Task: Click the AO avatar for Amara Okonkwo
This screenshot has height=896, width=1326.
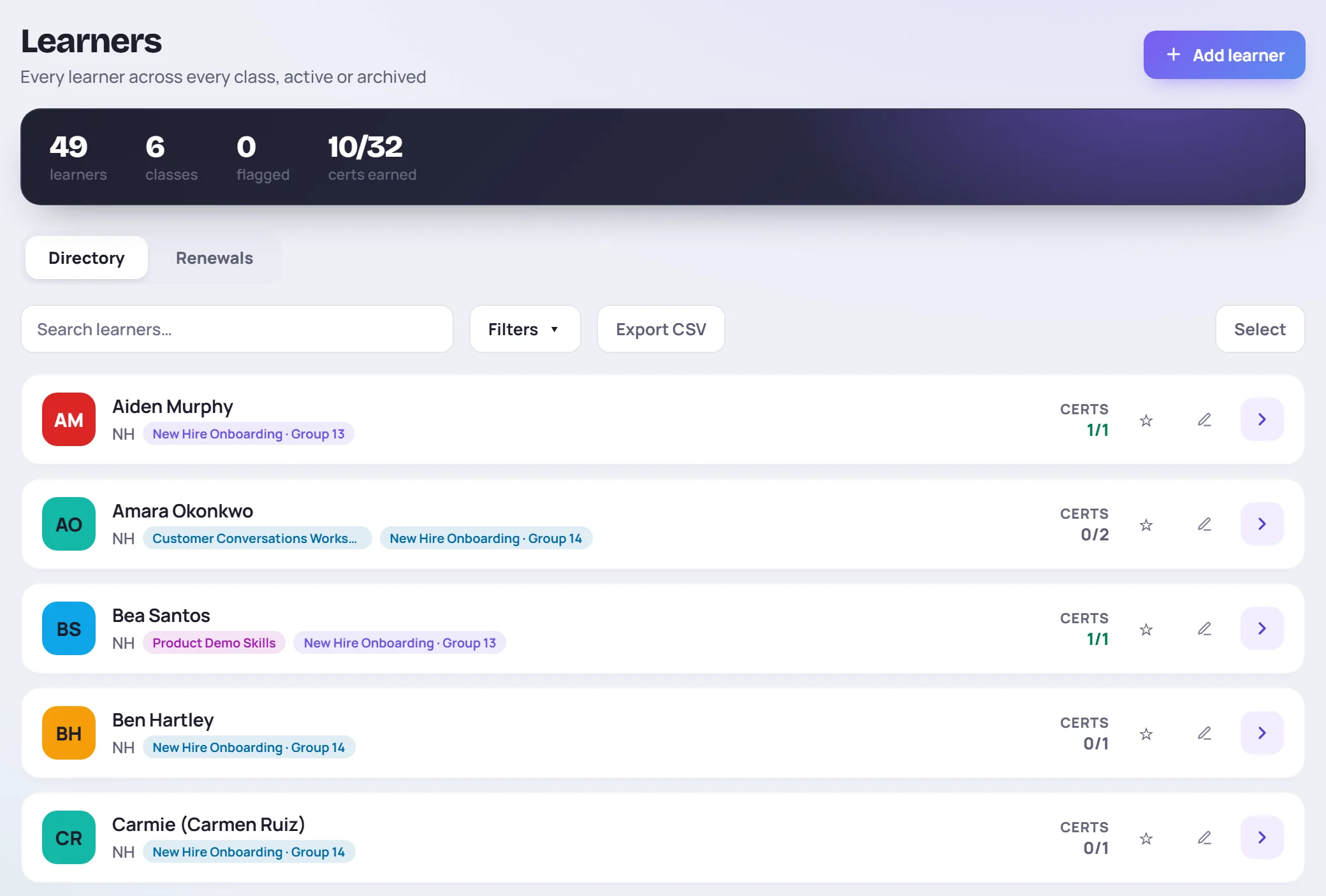Action: coord(69,524)
